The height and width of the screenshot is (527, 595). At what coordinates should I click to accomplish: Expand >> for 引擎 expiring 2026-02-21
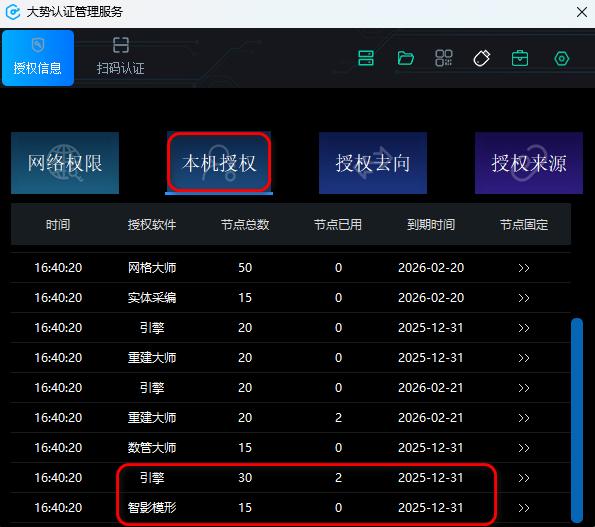coord(524,388)
